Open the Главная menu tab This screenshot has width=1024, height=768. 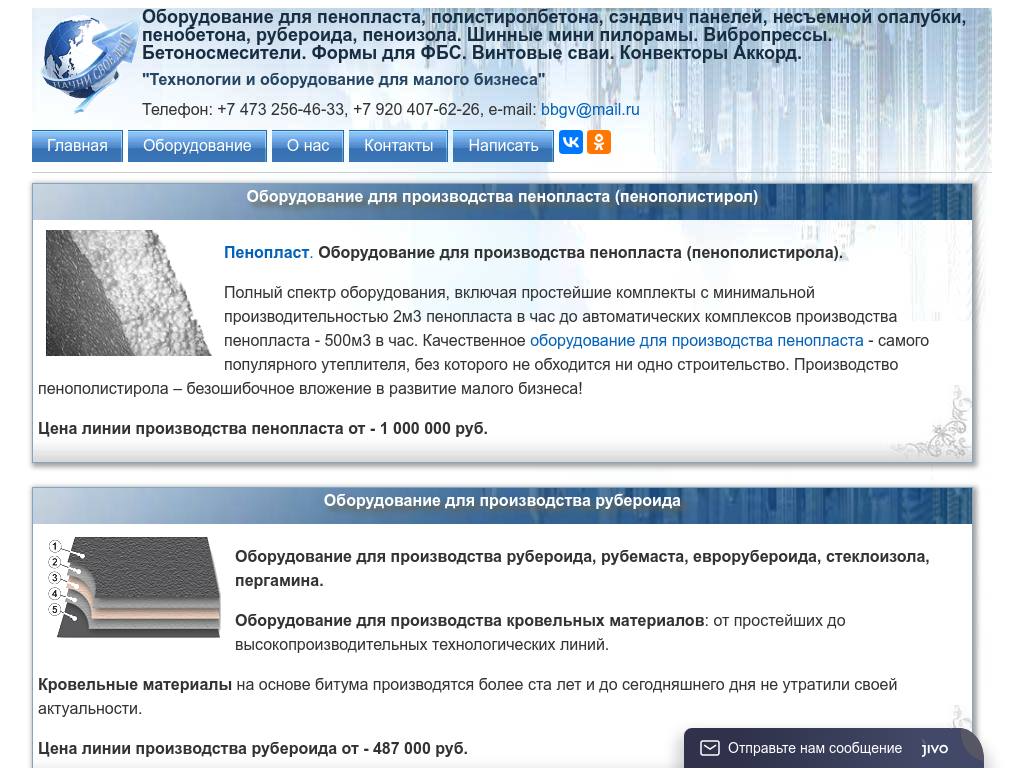[77, 146]
